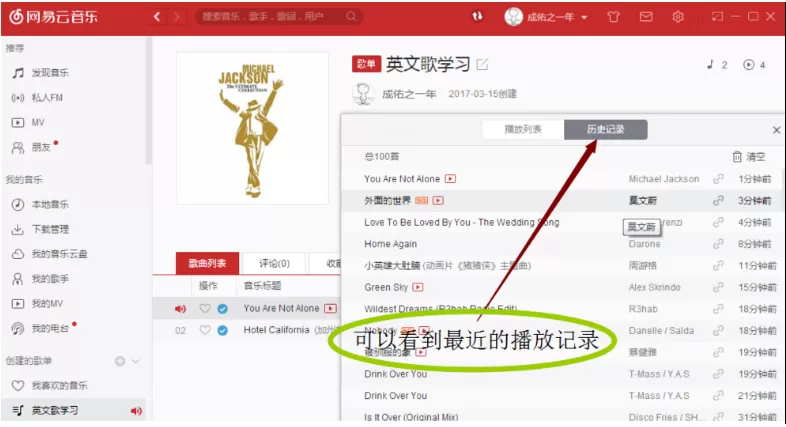The height and width of the screenshot is (427, 786).
Task: Collapse the 创建的歌单 section chevron
Action: click(135, 361)
